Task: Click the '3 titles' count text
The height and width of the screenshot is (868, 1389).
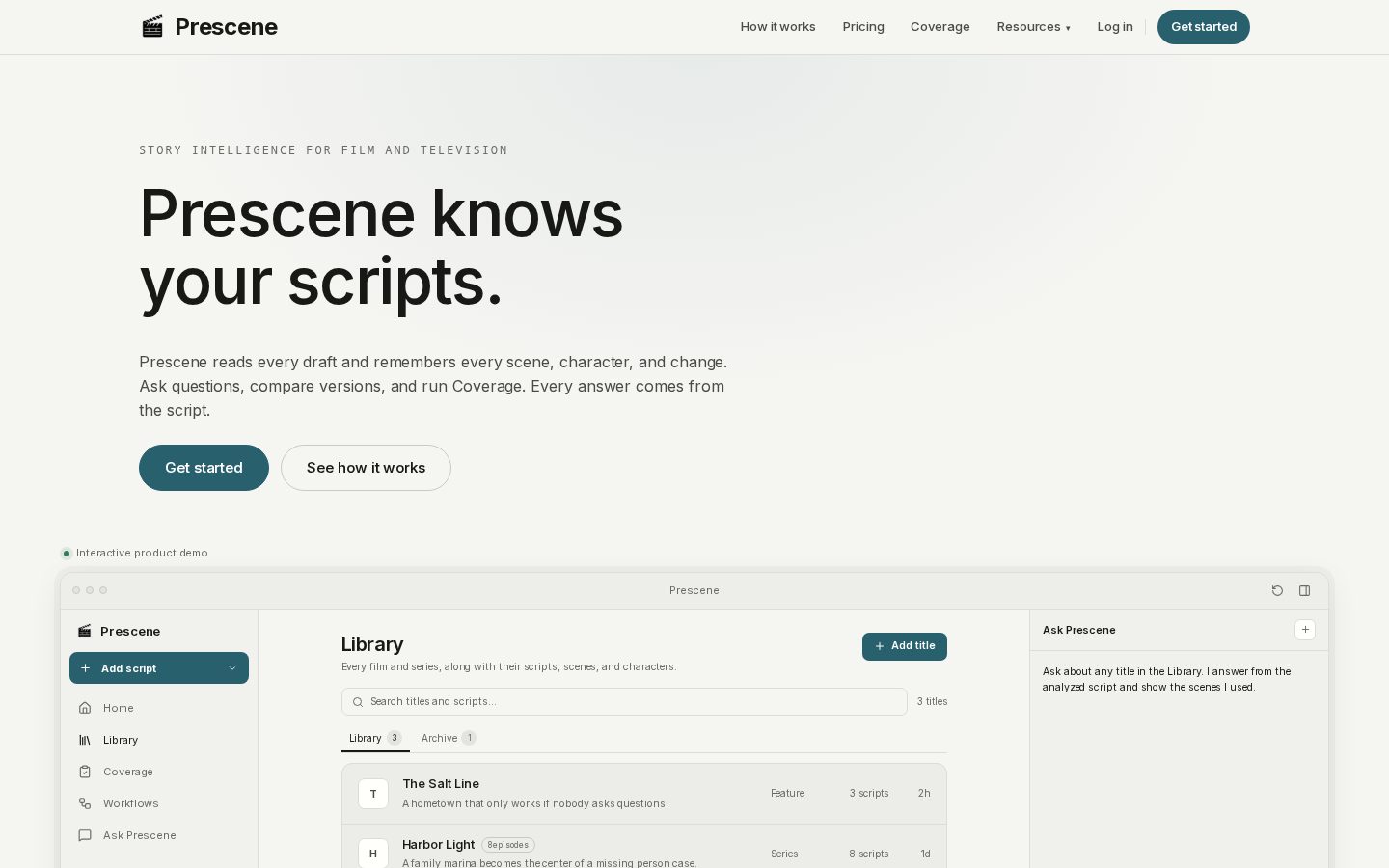Action: point(932,701)
